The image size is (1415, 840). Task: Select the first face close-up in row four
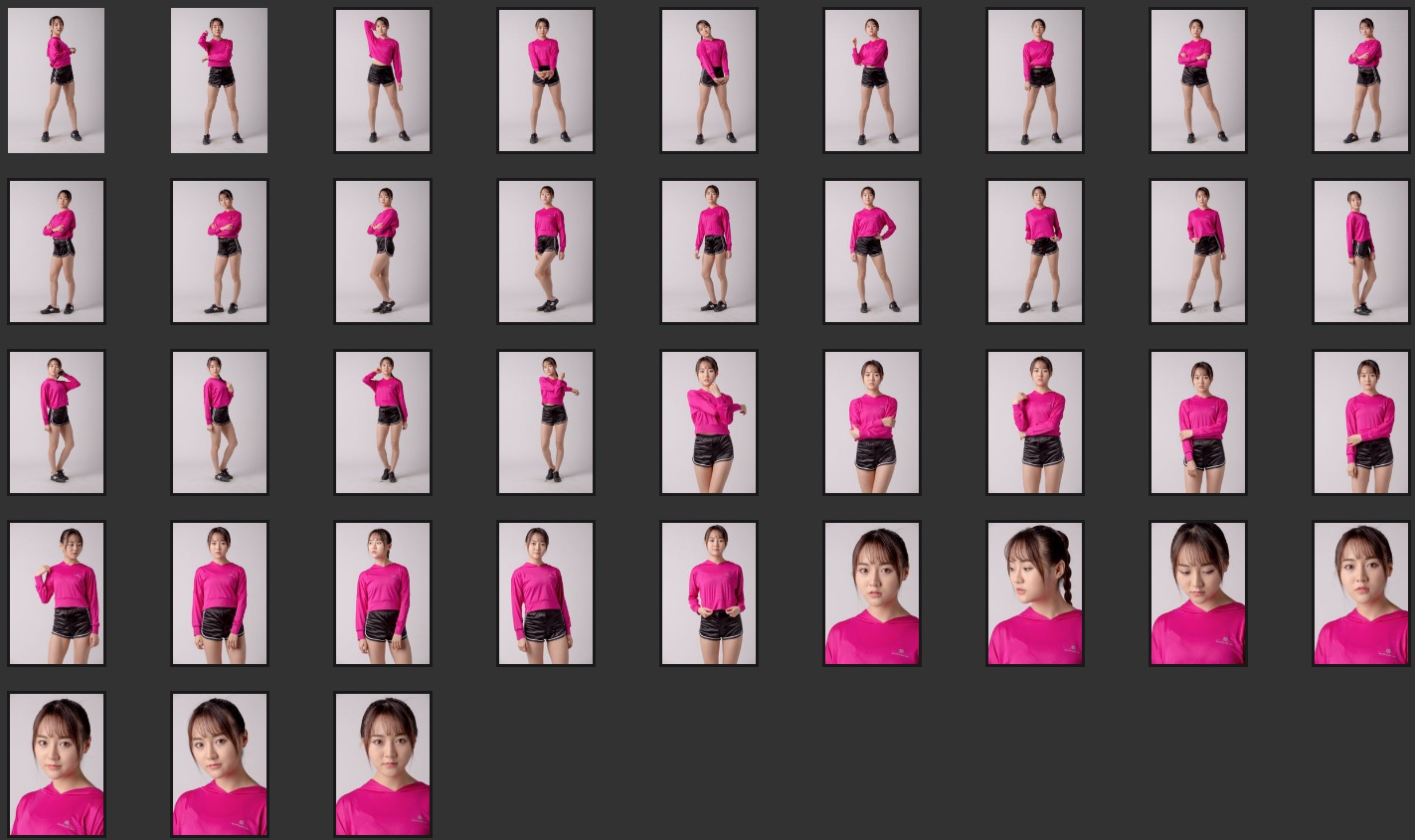point(872,593)
